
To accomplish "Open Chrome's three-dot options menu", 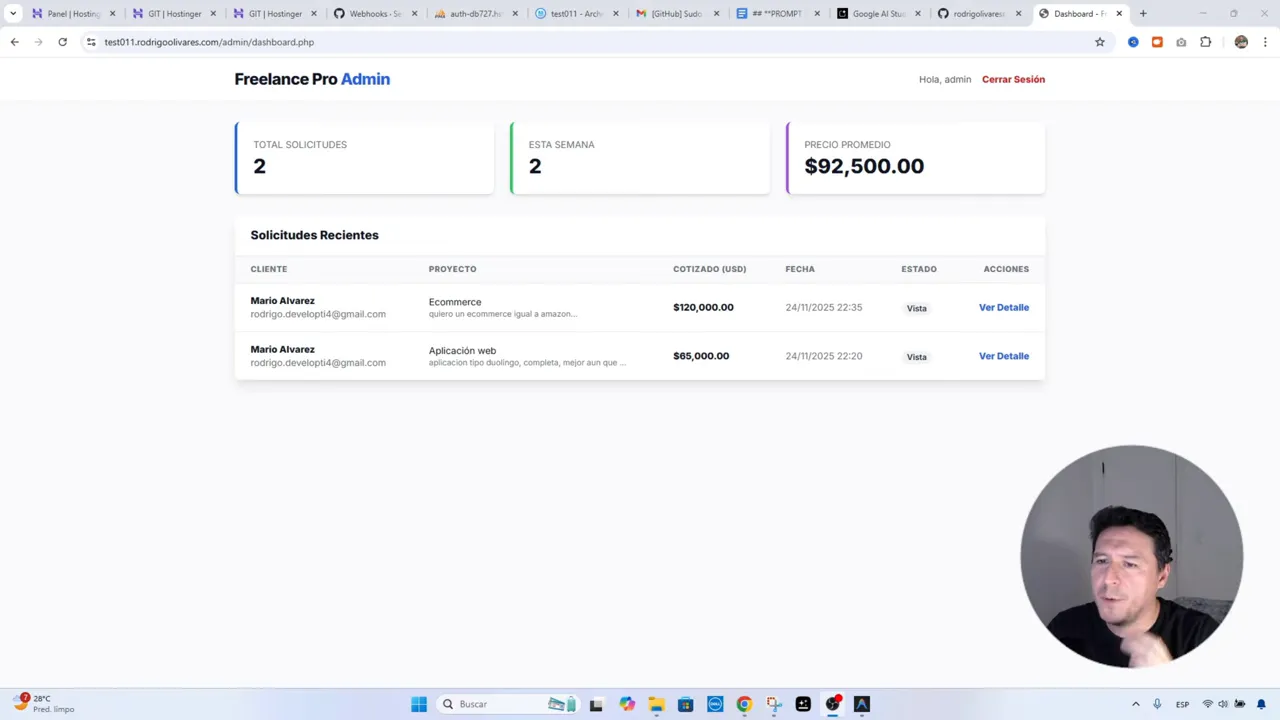I will 1266,42.
